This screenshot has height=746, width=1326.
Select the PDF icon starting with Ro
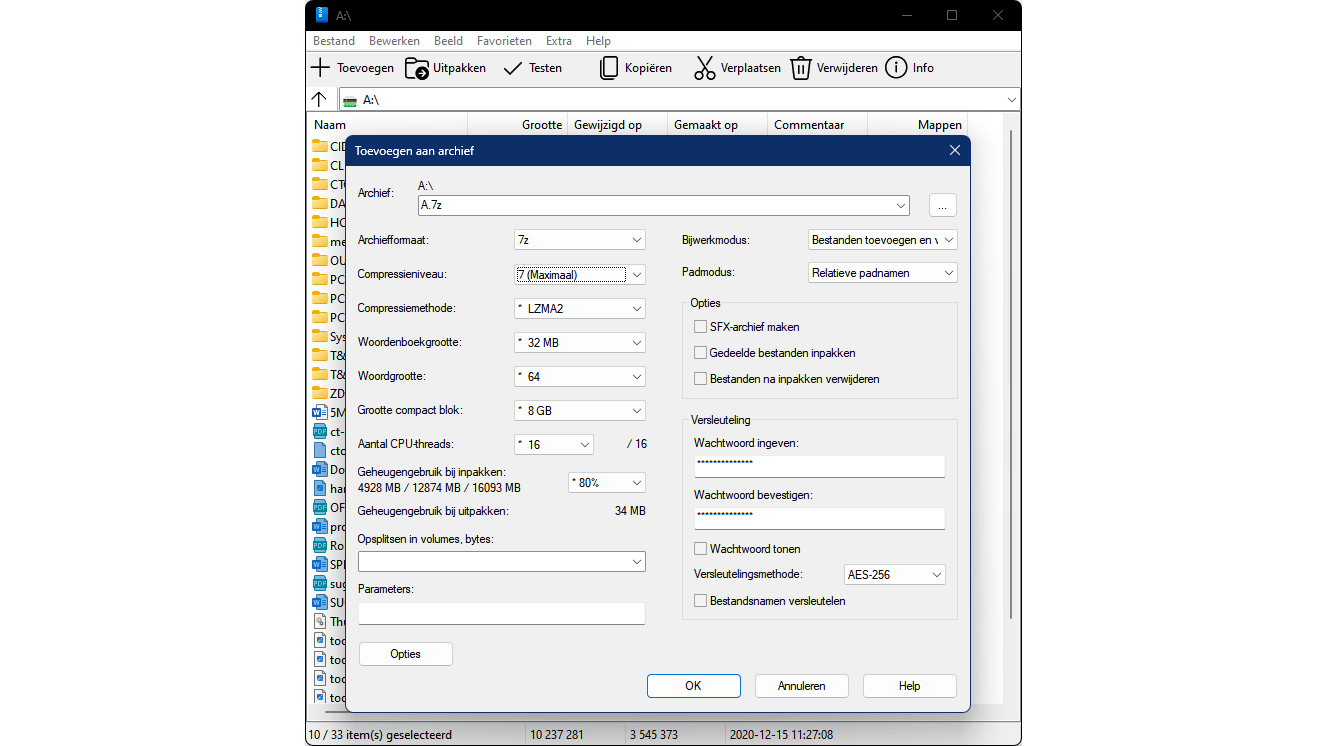(x=320, y=545)
